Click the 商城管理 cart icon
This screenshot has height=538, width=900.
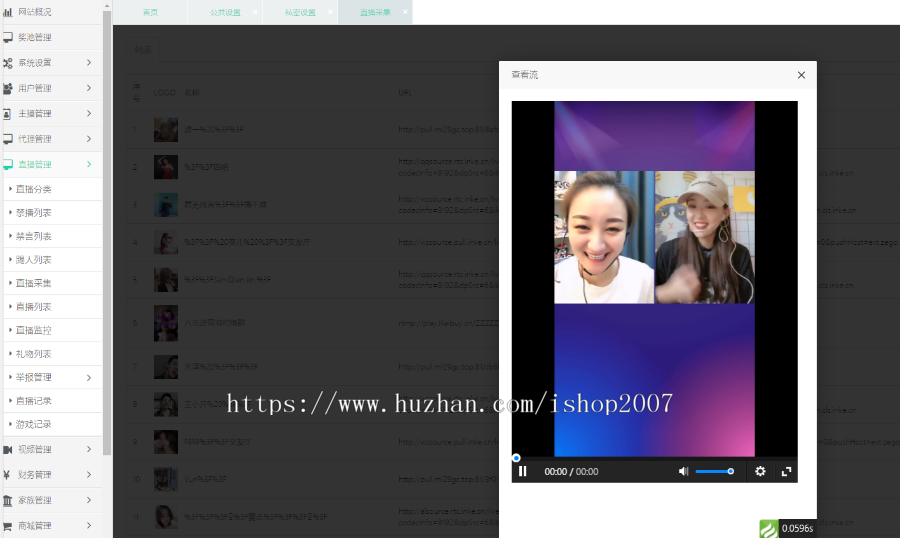click(8, 525)
